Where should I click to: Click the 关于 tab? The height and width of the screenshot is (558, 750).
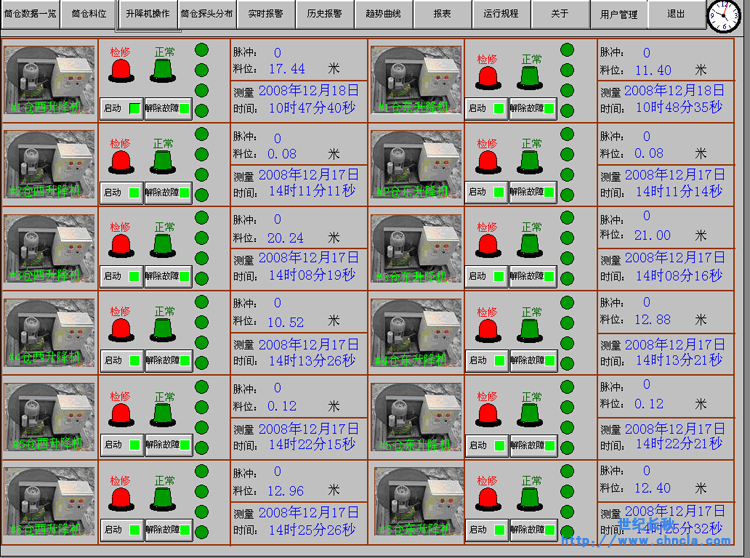pos(560,14)
